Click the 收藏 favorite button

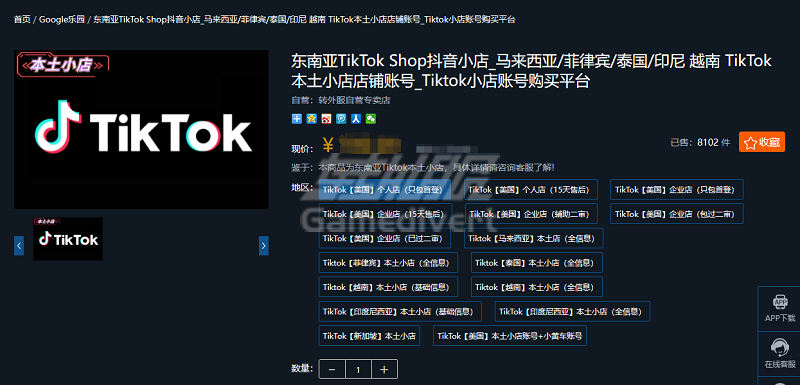point(762,142)
